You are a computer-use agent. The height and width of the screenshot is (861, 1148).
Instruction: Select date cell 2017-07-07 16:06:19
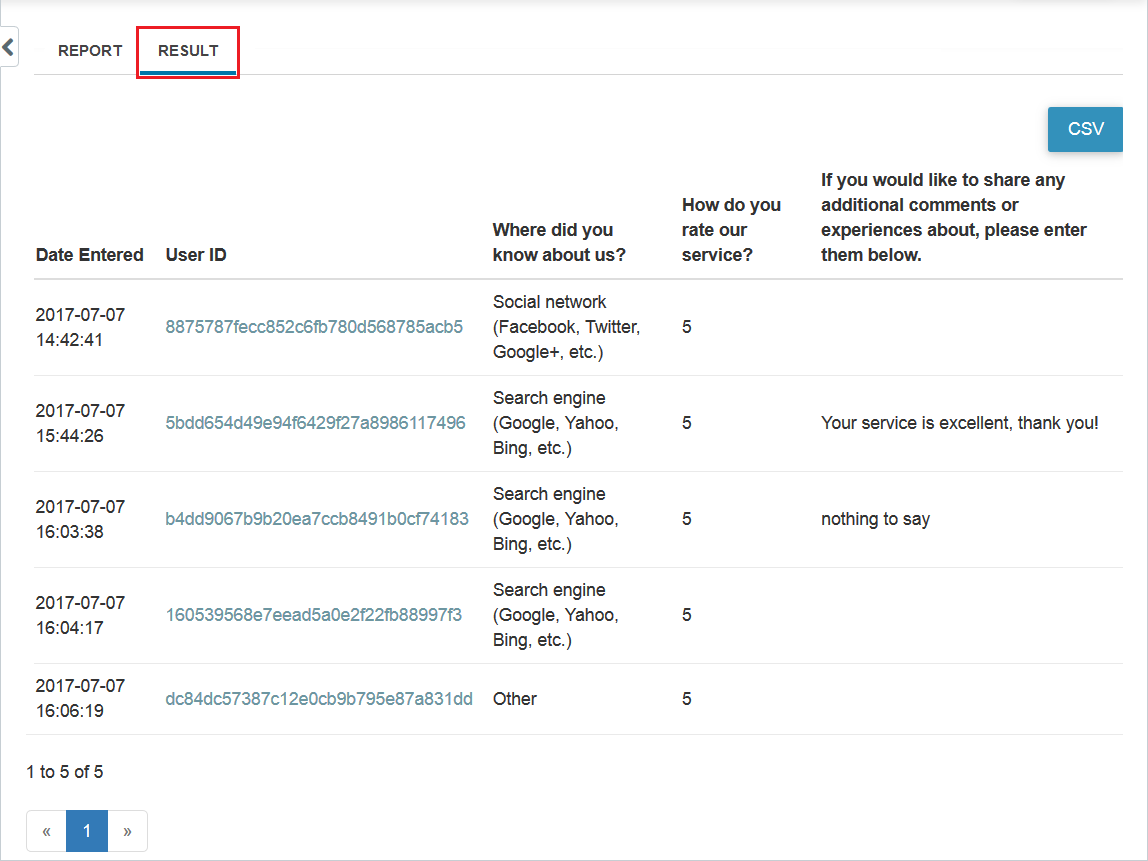[x=81, y=698]
